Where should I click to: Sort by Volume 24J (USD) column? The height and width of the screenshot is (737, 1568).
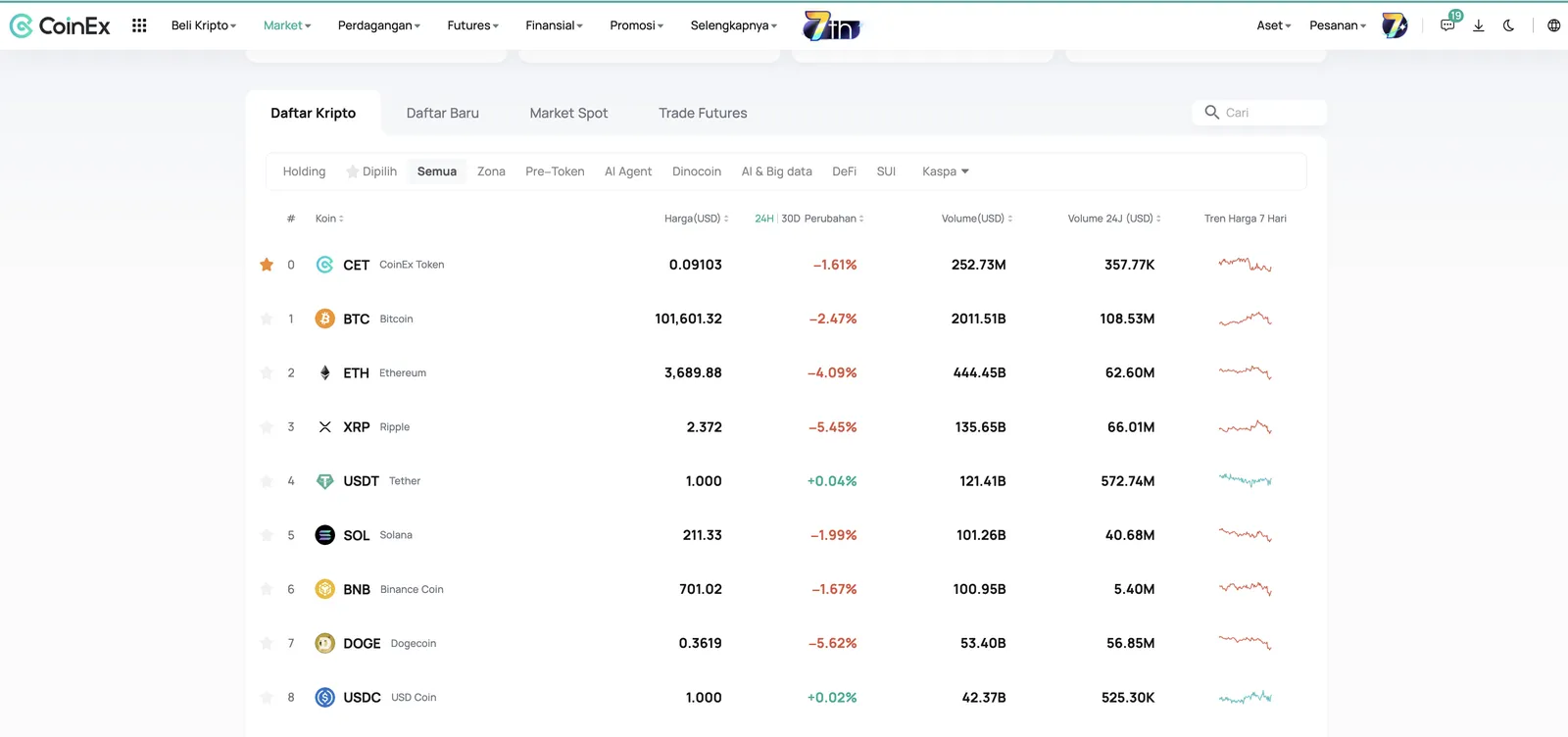pos(1114,219)
